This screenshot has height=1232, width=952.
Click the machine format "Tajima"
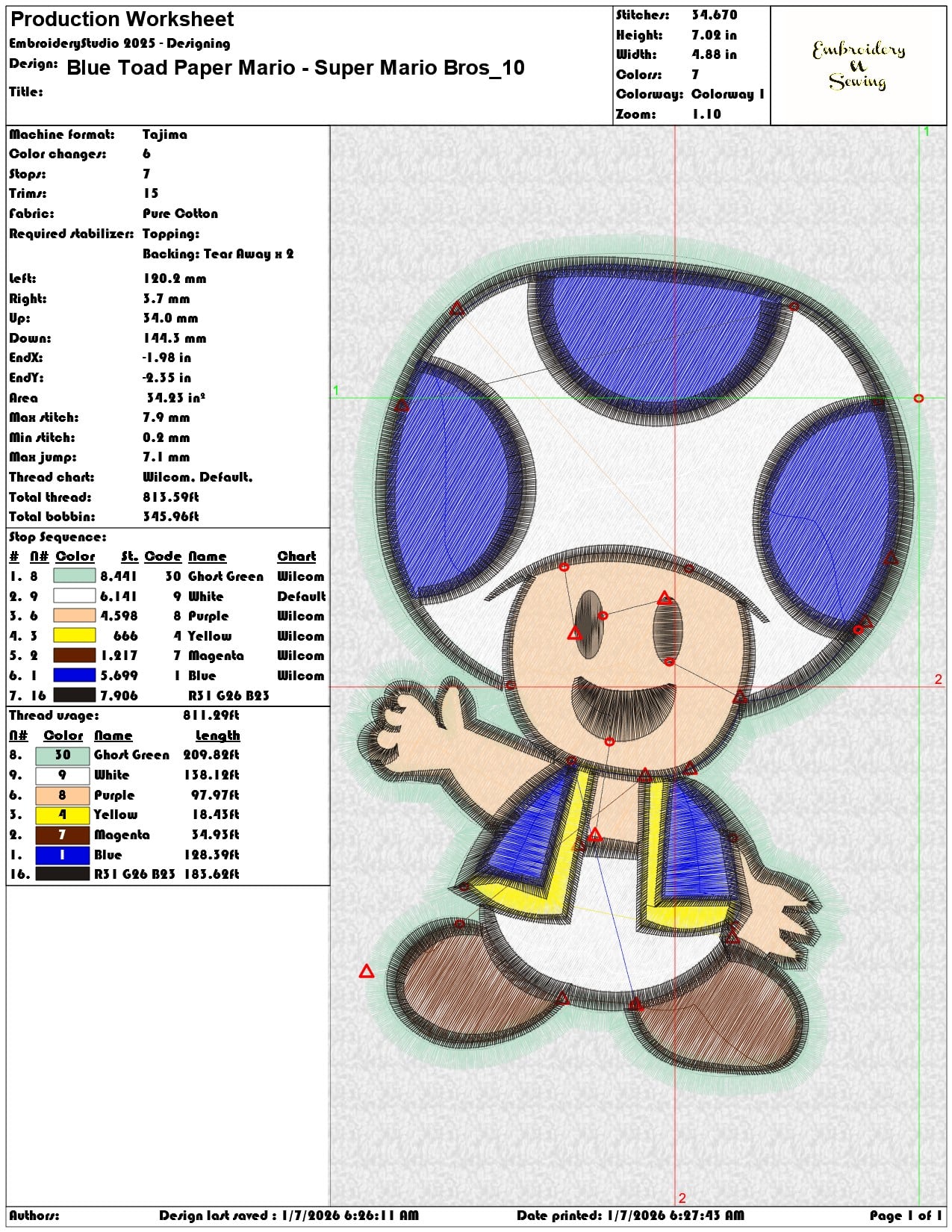(165, 134)
